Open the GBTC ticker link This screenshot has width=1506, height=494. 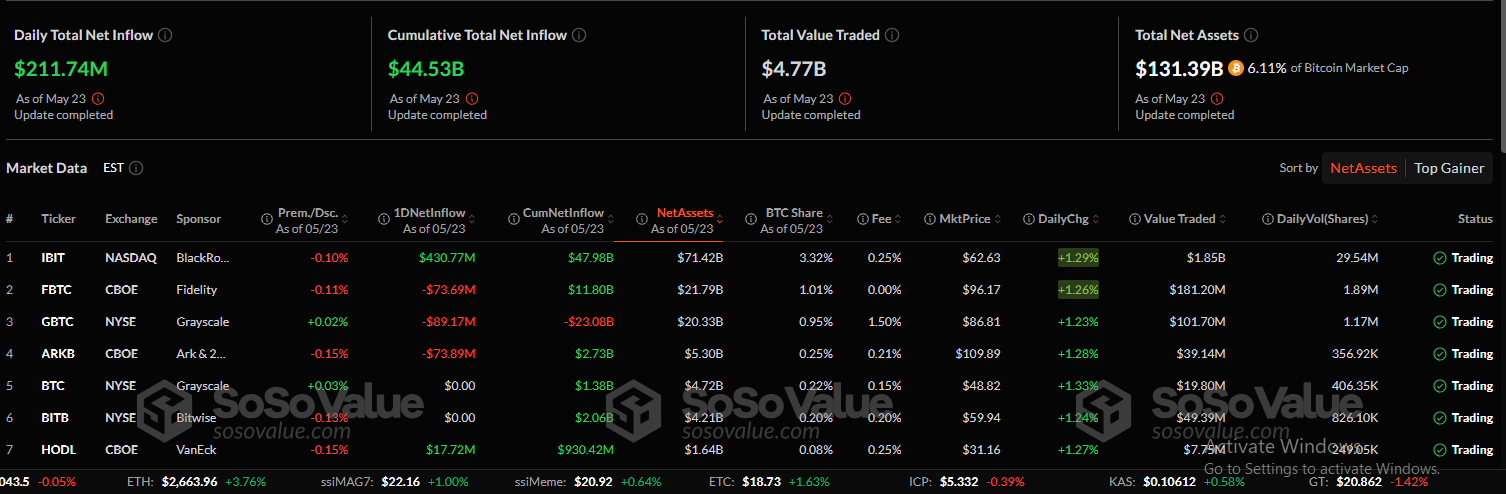coord(56,322)
